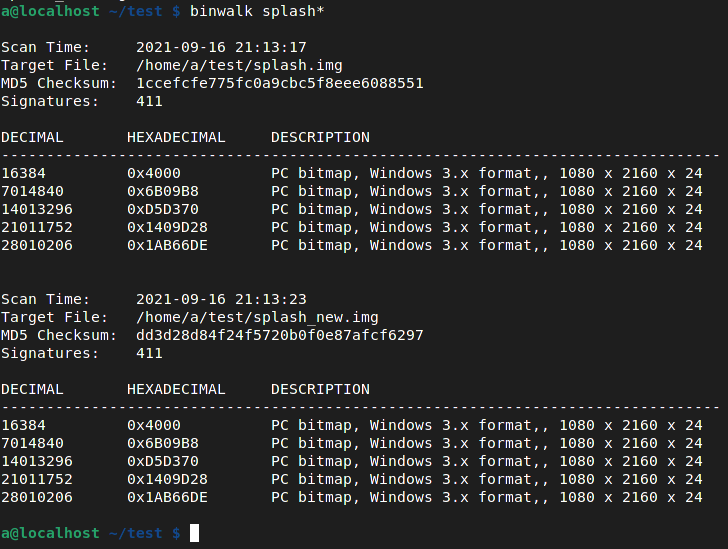
Task: Click the DECIMAL header of the splash.img table
Action: 32,137
